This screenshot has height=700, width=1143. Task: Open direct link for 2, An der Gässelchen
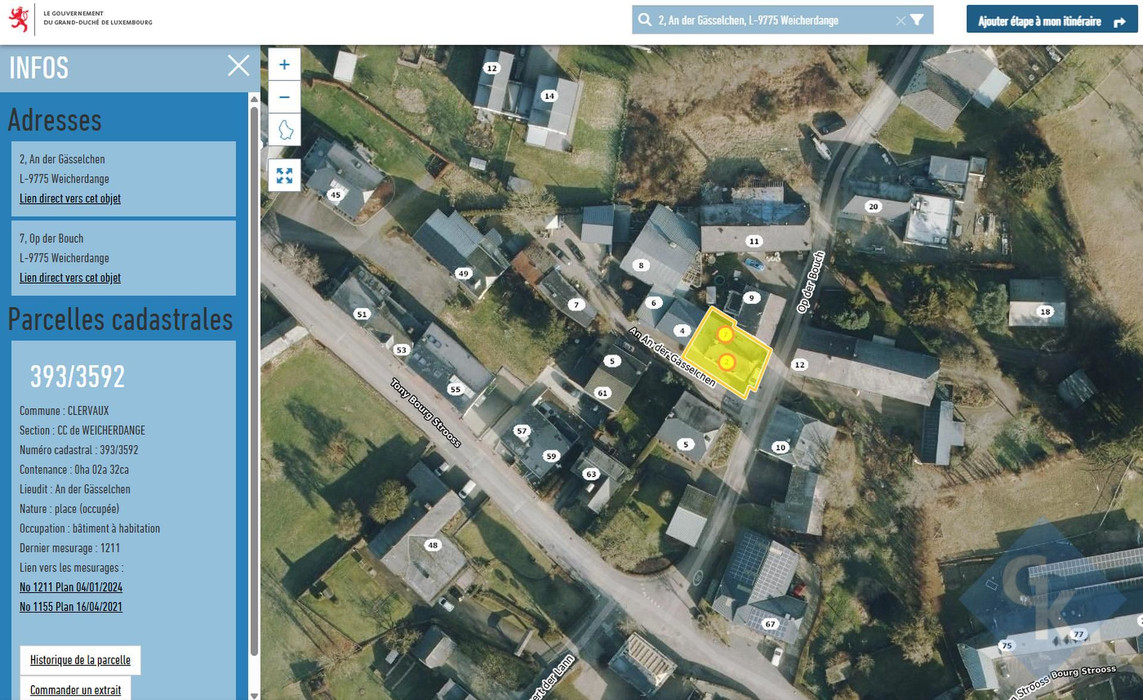coord(70,198)
